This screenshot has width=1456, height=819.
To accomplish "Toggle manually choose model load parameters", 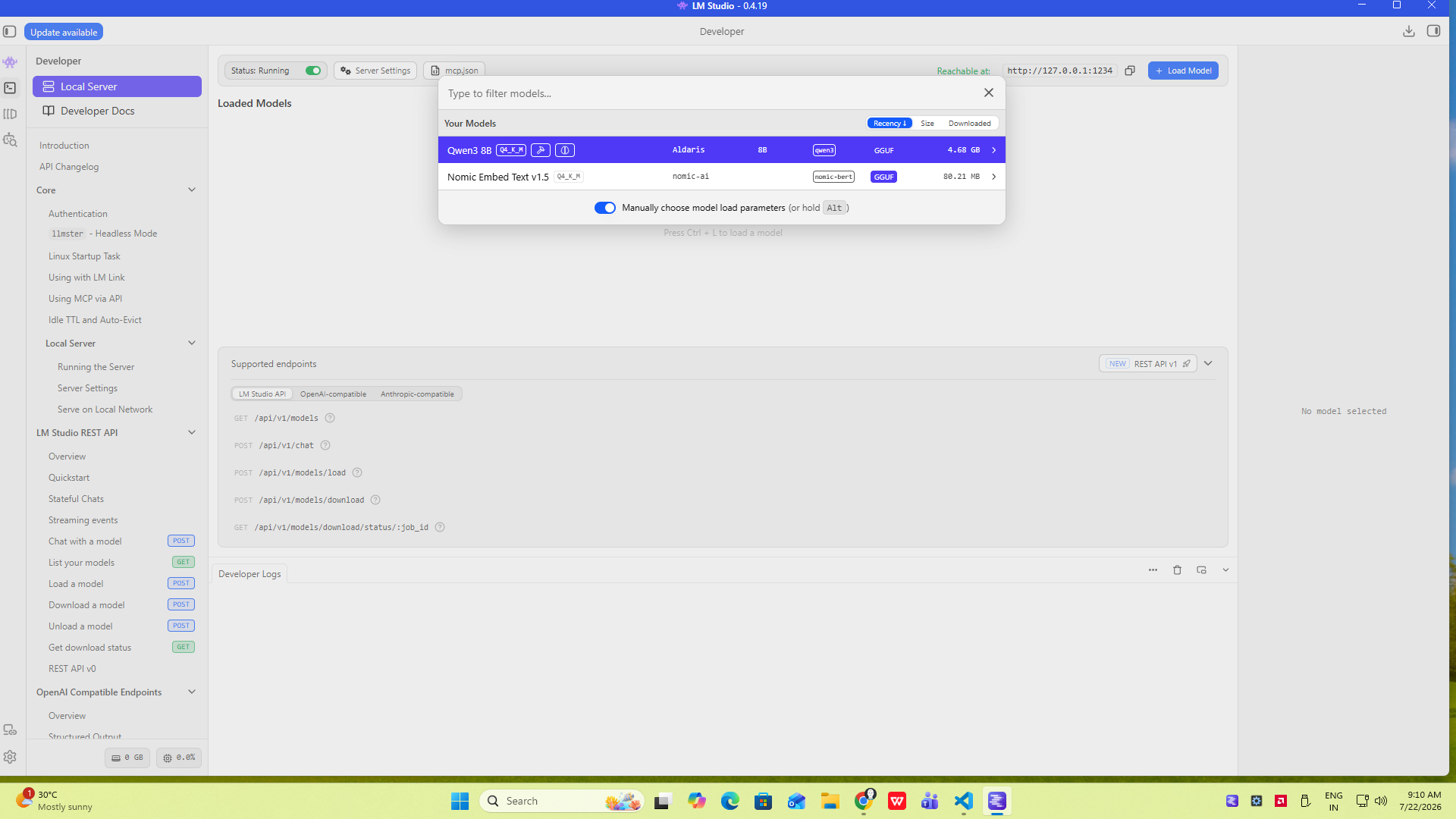I will [x=604, y=208].
